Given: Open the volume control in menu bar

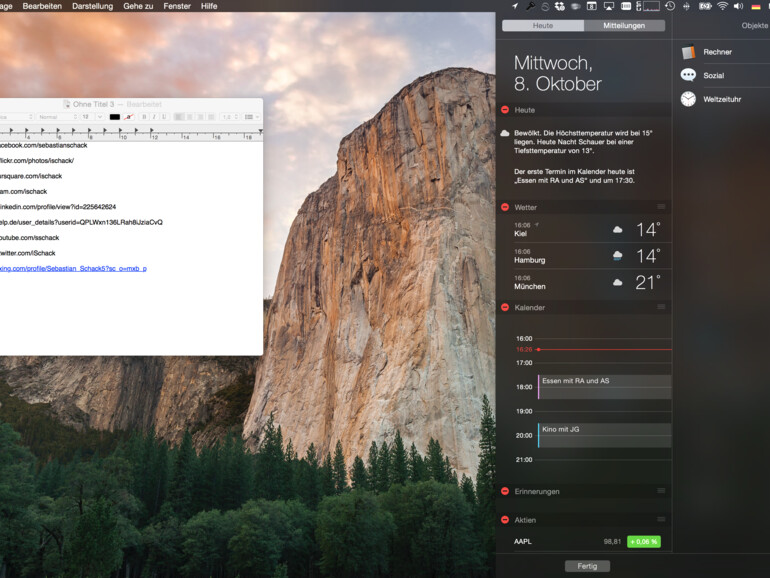Looking at the screenshot, I should (x=739, y=6).
